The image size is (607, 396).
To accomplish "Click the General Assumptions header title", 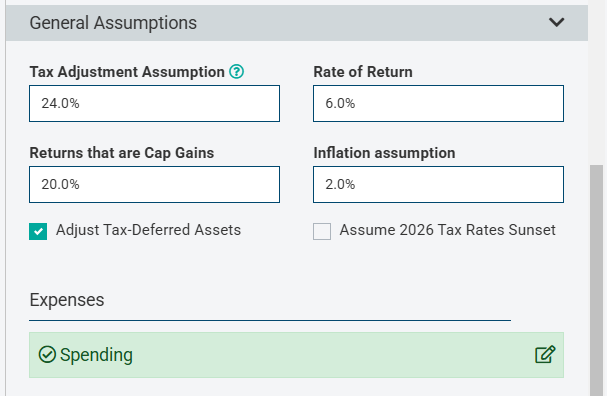I will [x=113, y=23].
